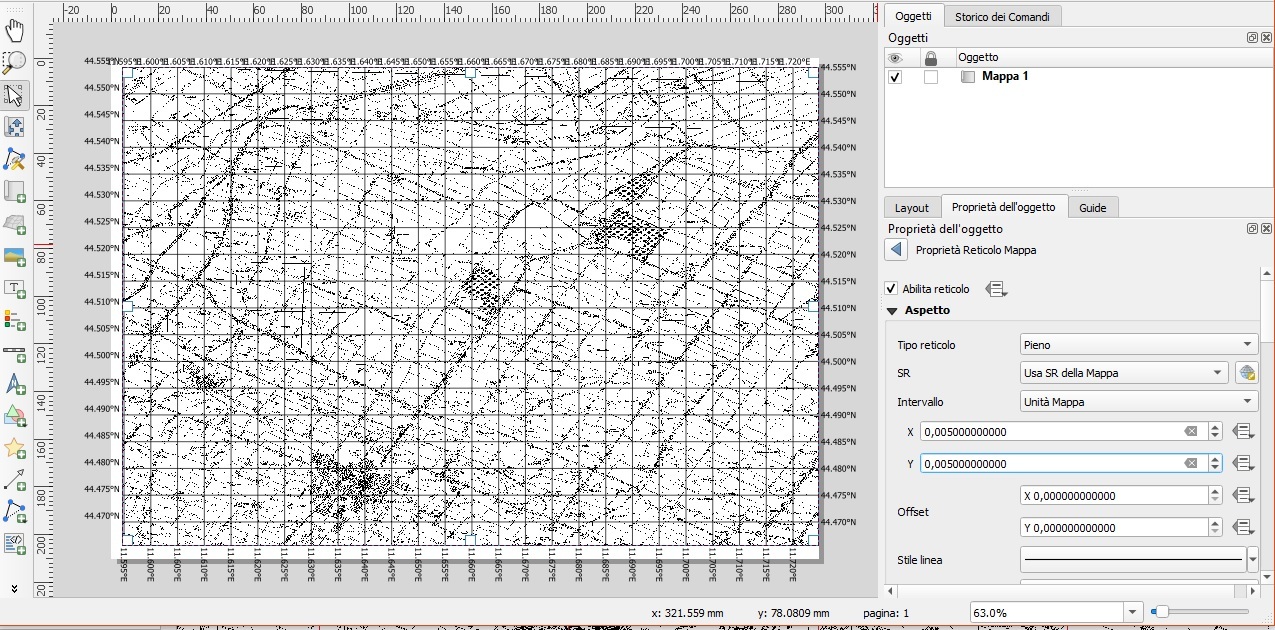
Task: Go back with blue arrow in Proprietà Reticolo Mappa
Action: coord(896,250)
